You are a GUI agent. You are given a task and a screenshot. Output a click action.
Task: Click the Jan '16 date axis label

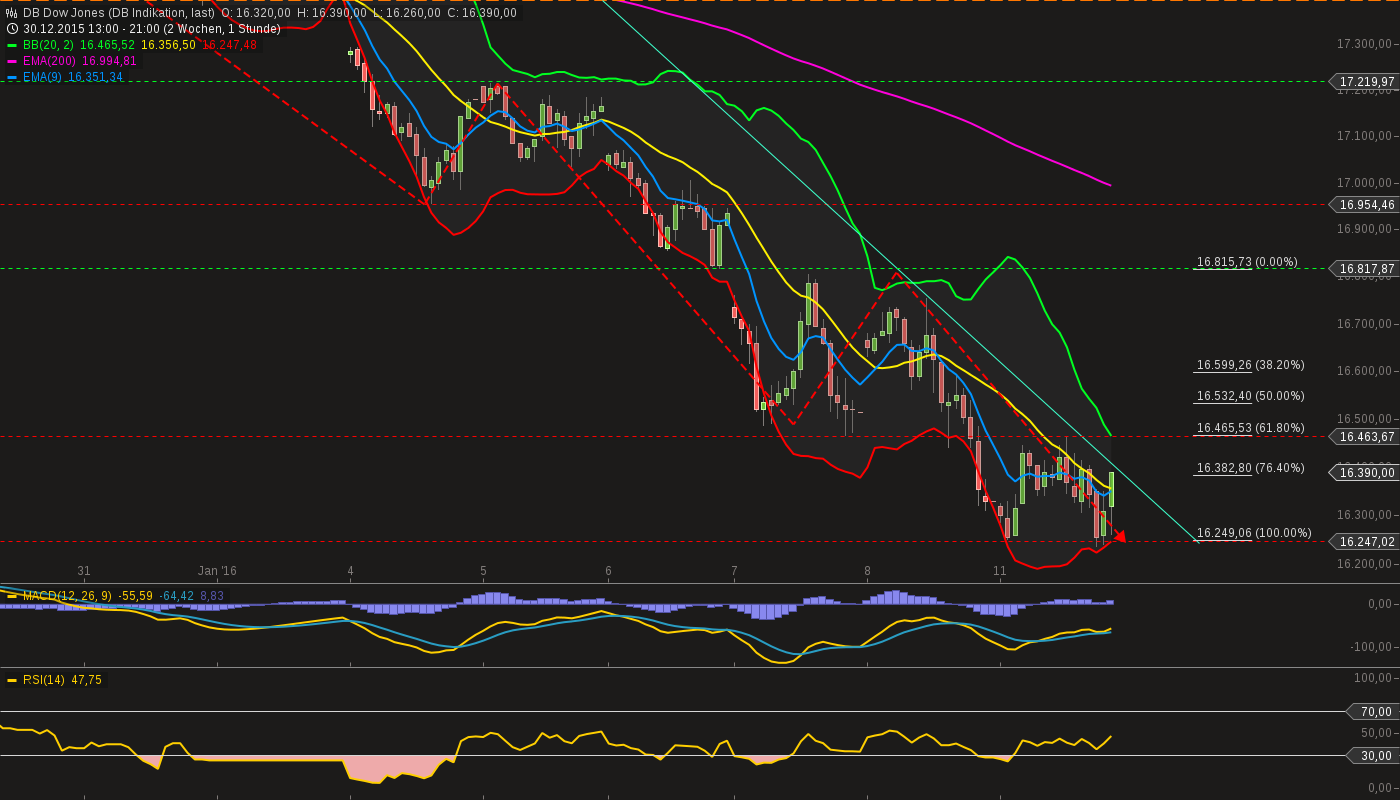click(x=217, y=571)
